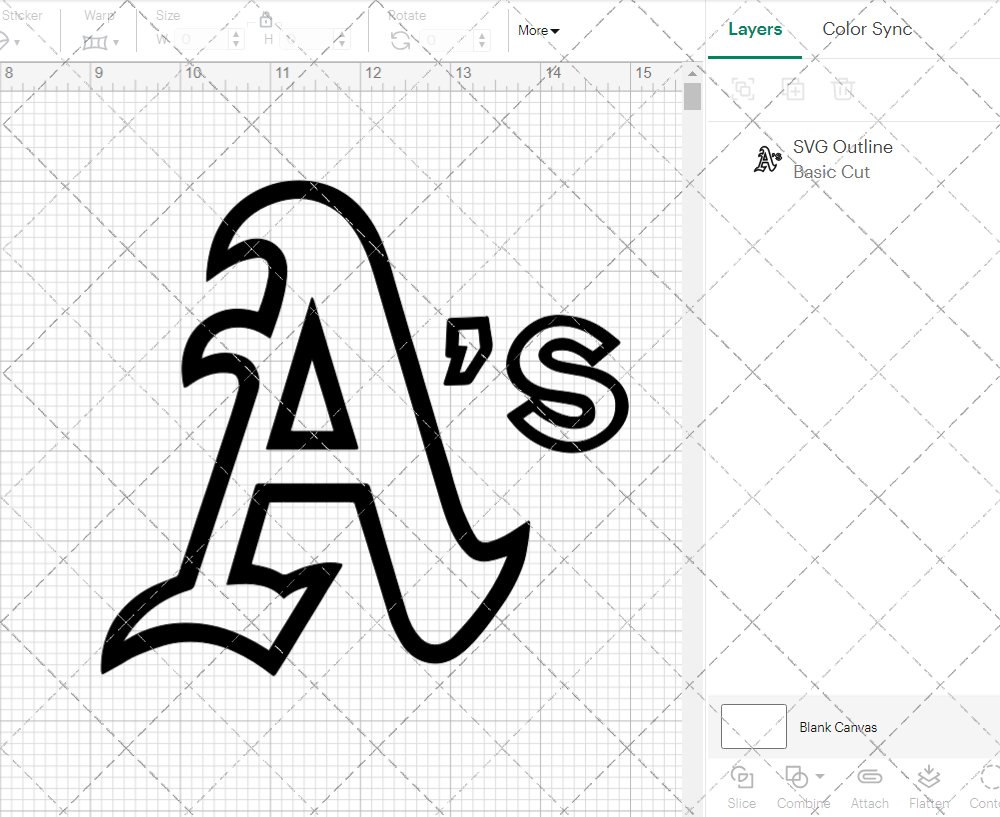Click the Slice tool
Screen dimensions: 1000x817
742,785
